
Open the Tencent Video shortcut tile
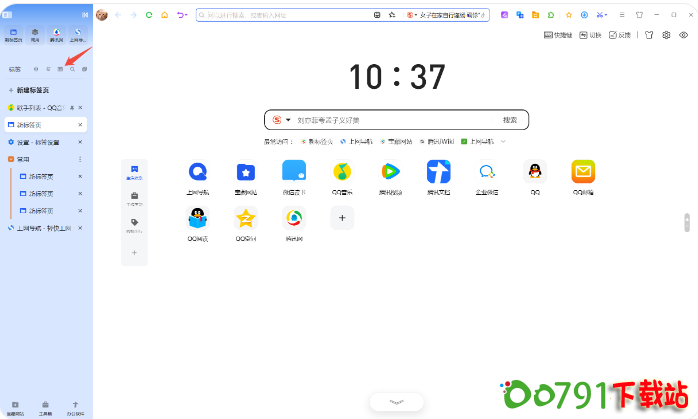coord(390,171)
